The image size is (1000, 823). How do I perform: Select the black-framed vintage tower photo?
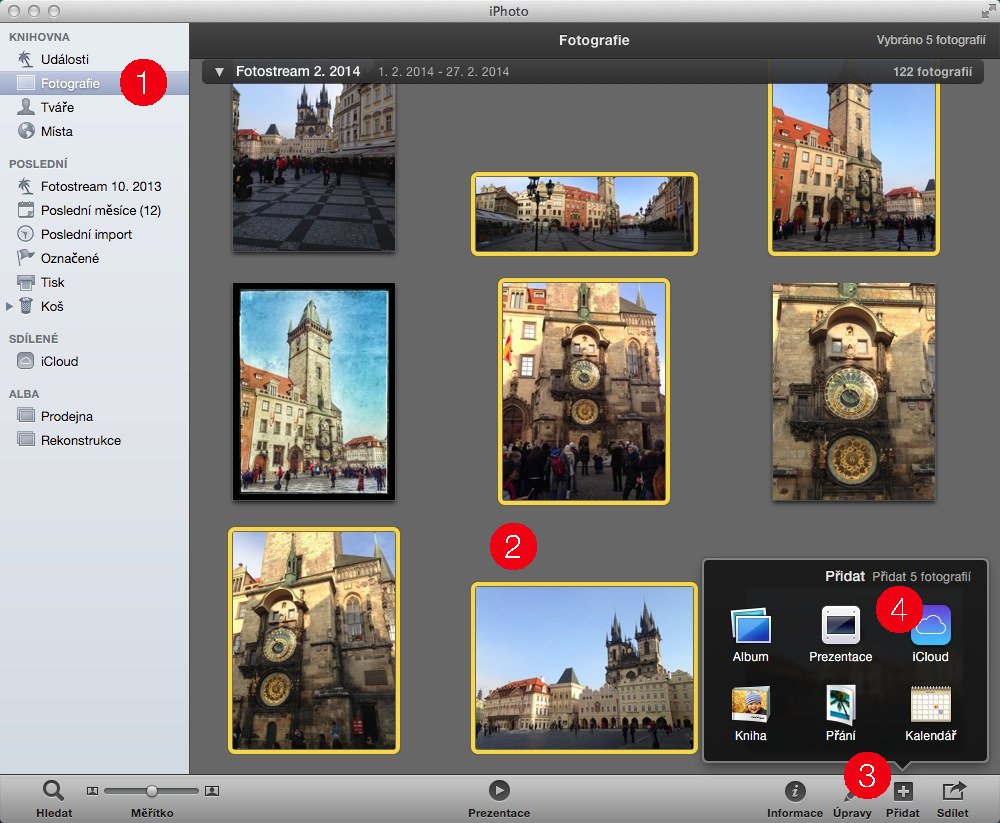click(314, 391)
